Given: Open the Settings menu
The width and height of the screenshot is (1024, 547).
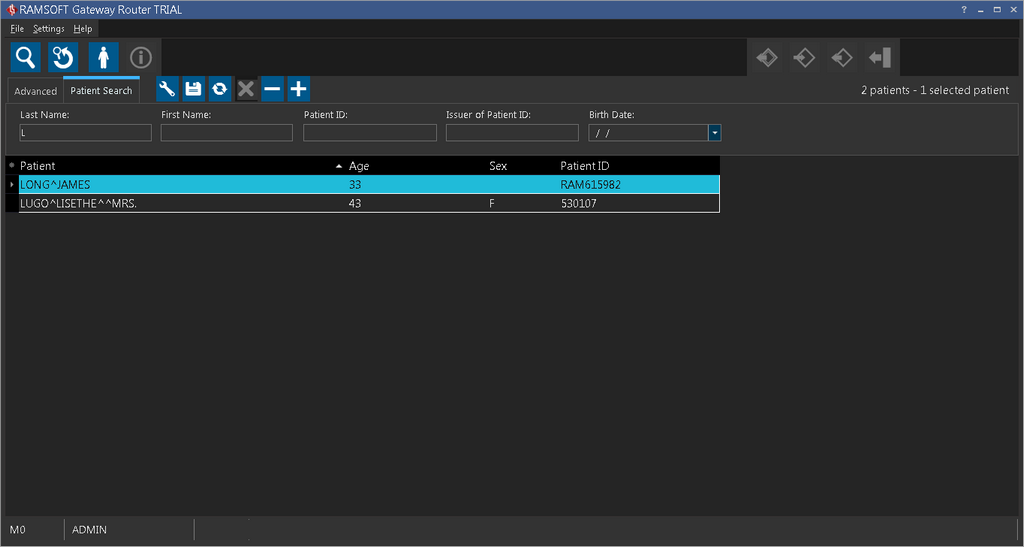Looking at the screenshot, I should 48,29.
